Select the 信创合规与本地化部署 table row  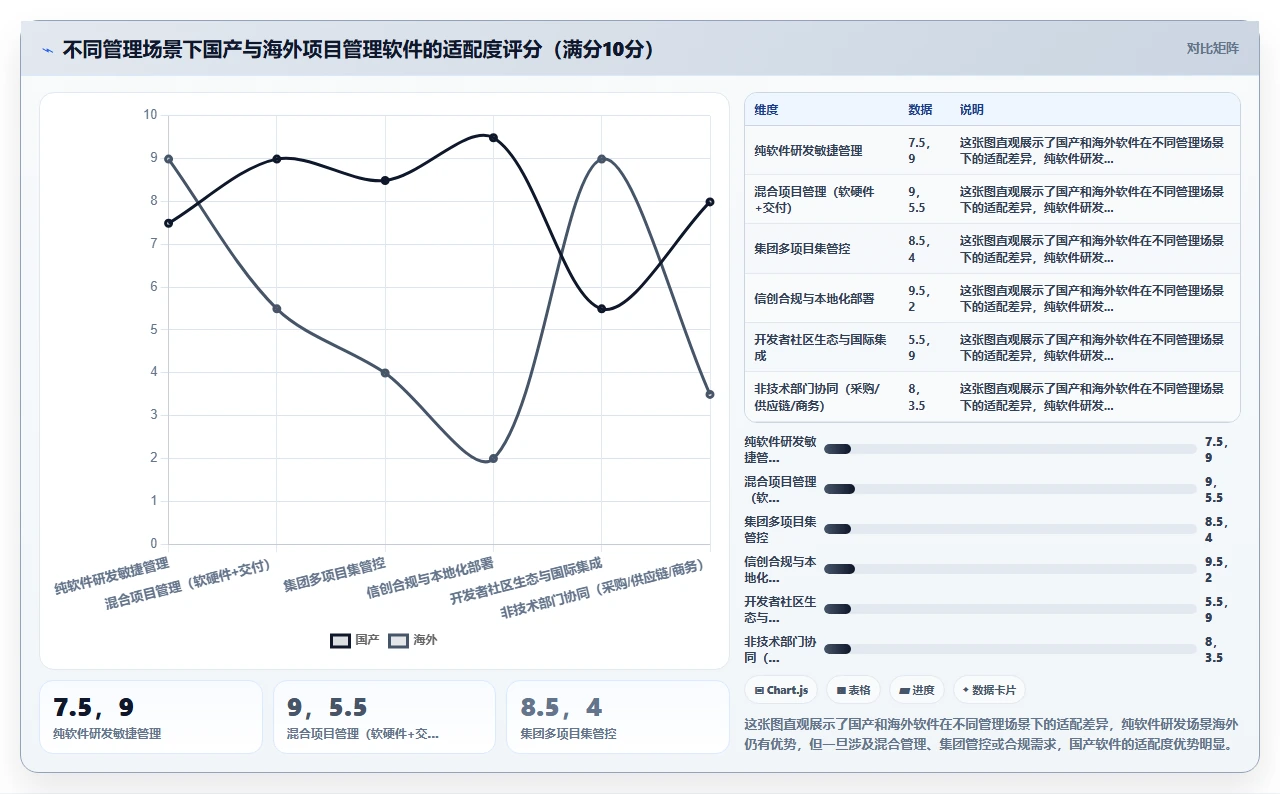coord(992,298)
